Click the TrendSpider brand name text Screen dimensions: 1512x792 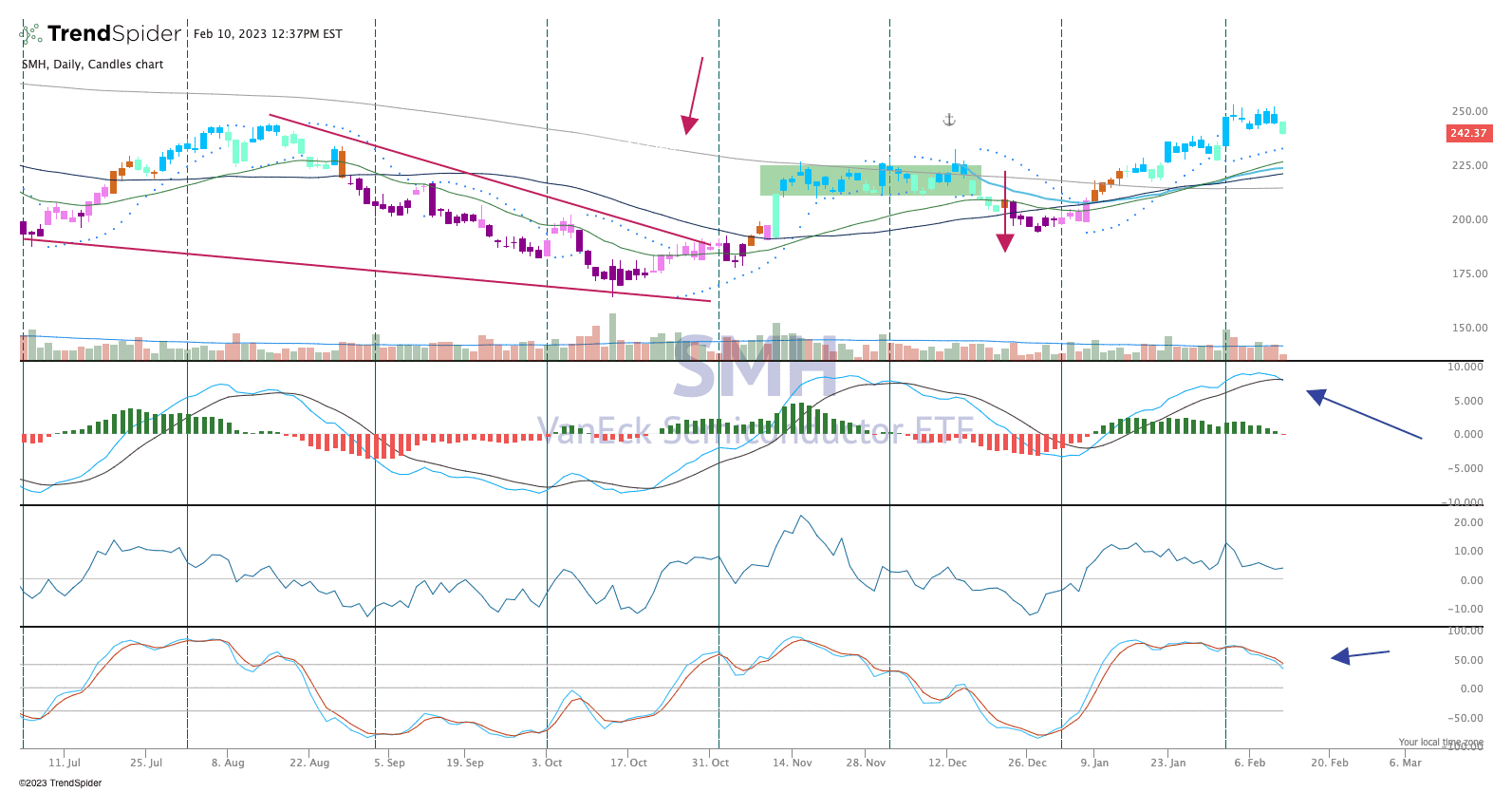click(114, 34)
